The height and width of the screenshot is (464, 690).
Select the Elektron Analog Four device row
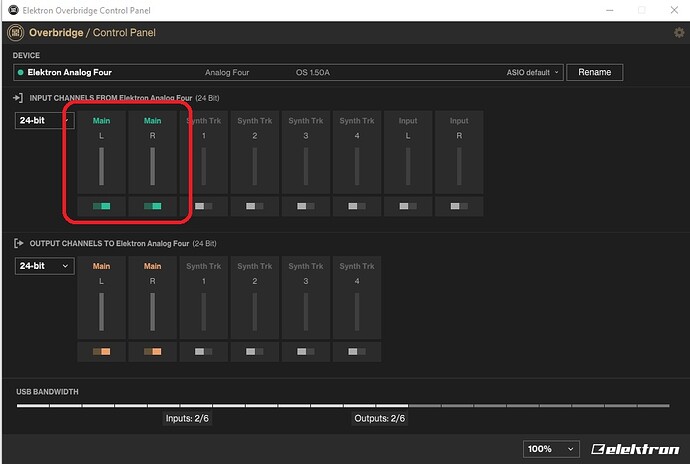tap(288, 72)
